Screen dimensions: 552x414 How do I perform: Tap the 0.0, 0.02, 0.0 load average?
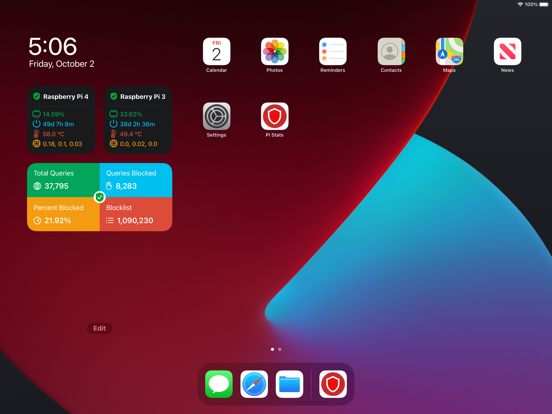[138, 144]
